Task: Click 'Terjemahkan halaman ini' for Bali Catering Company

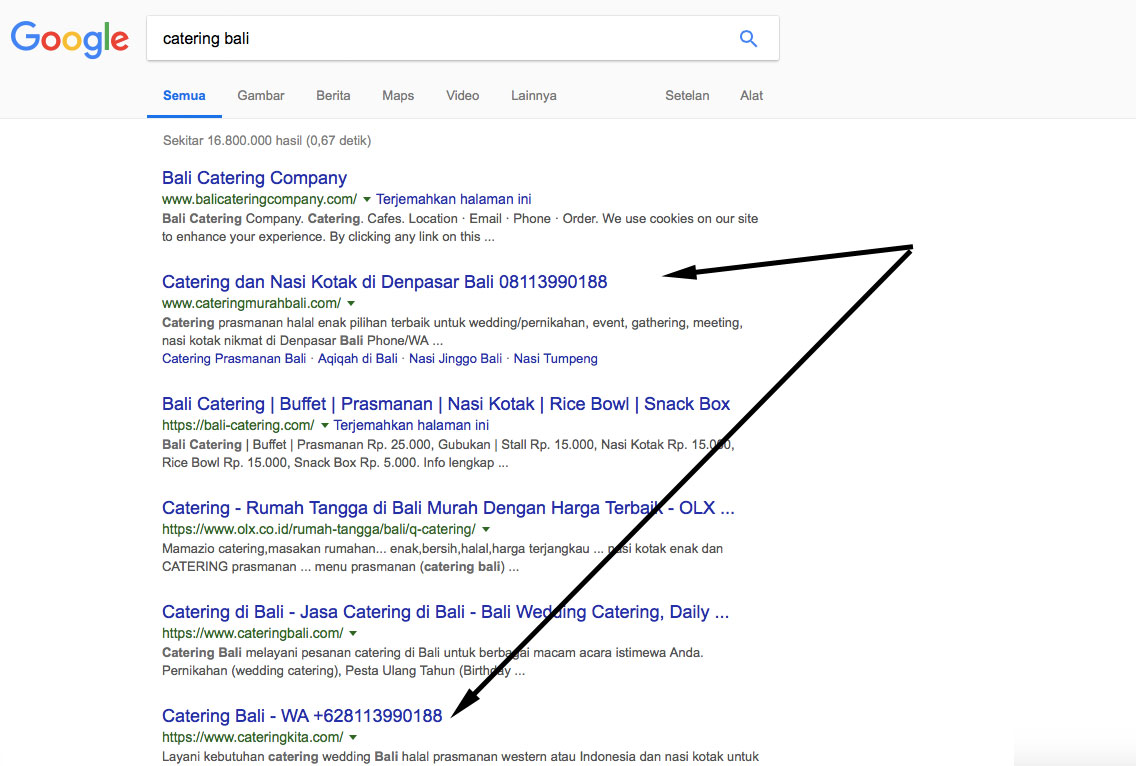Action: [x=453, y=199]
